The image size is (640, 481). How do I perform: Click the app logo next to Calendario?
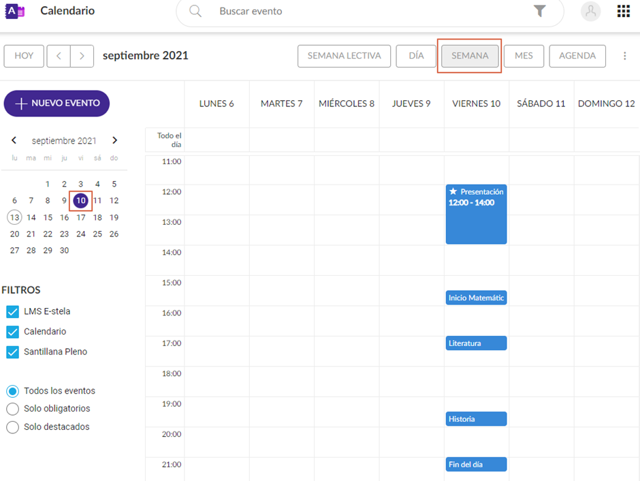(x=15, y=11)
